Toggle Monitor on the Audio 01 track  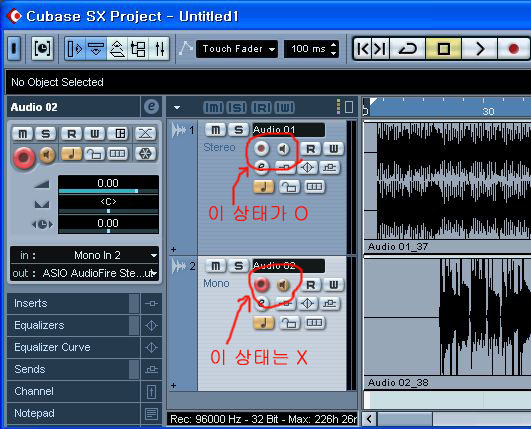coord(284,148)
